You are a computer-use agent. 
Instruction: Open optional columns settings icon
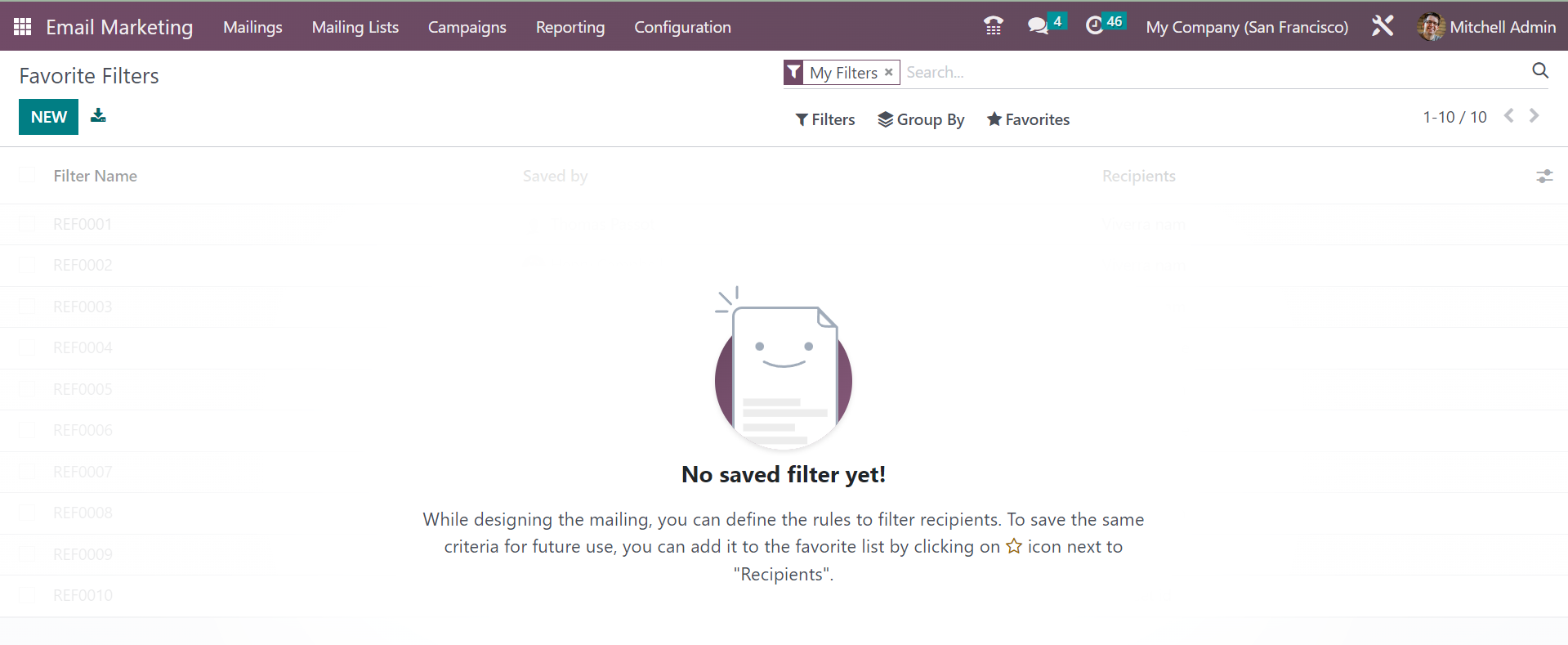tap(1544, 176)
